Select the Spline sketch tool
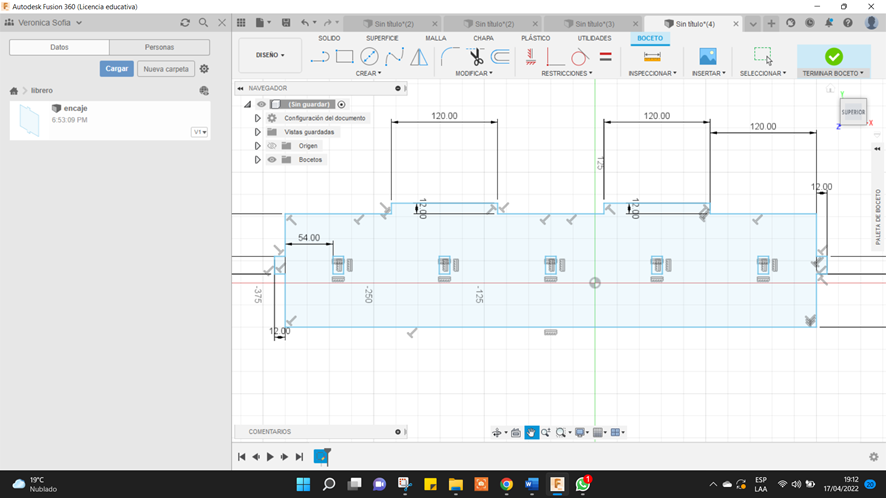 pyautogui.click(x=394, y=57)
